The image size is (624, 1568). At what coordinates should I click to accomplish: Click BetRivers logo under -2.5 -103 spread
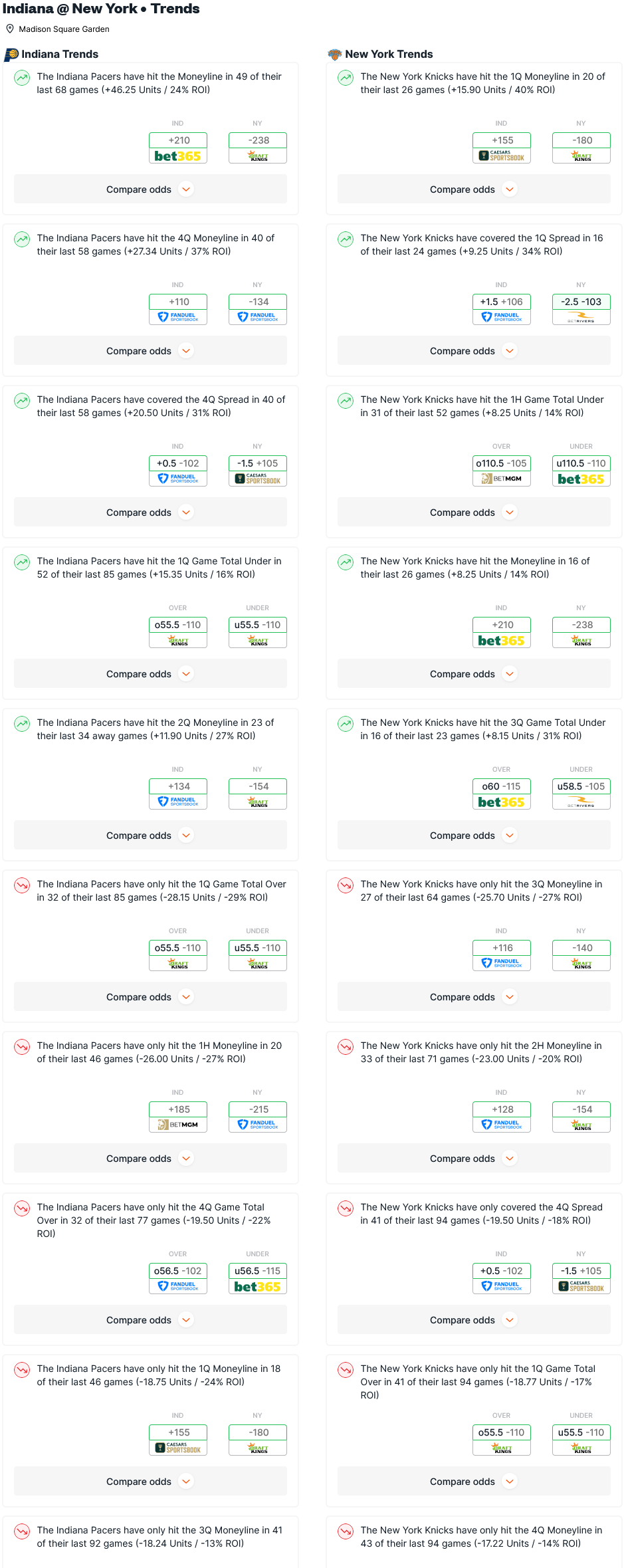click(x=581, y=317)
